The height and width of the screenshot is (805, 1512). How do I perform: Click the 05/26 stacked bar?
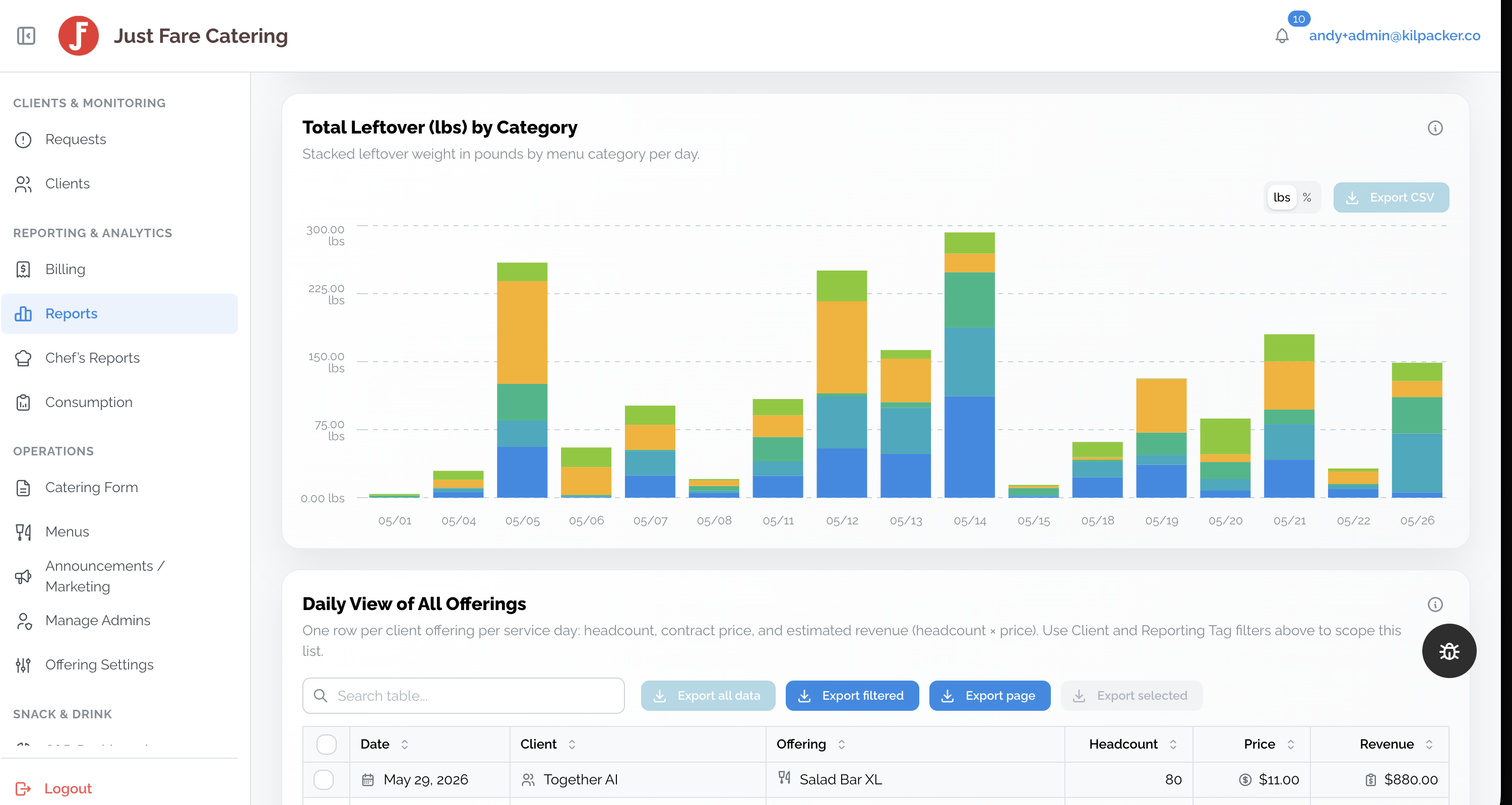[1417, 430]
